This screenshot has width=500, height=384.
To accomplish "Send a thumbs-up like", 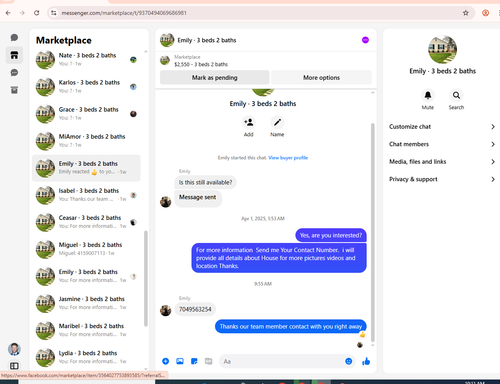I will pyautogui.click(x=366, y=361).
